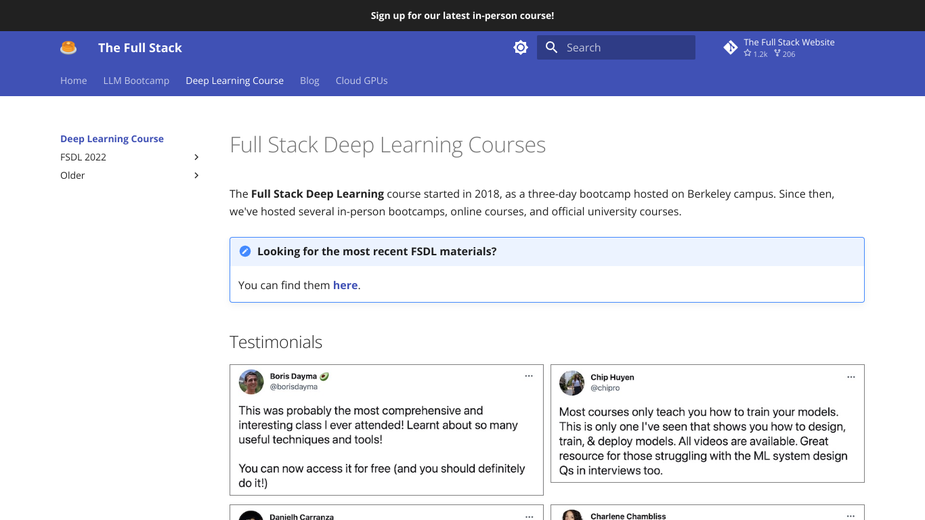
Task: Click the pencil note icon in the callout
Action: coord(245,251)
